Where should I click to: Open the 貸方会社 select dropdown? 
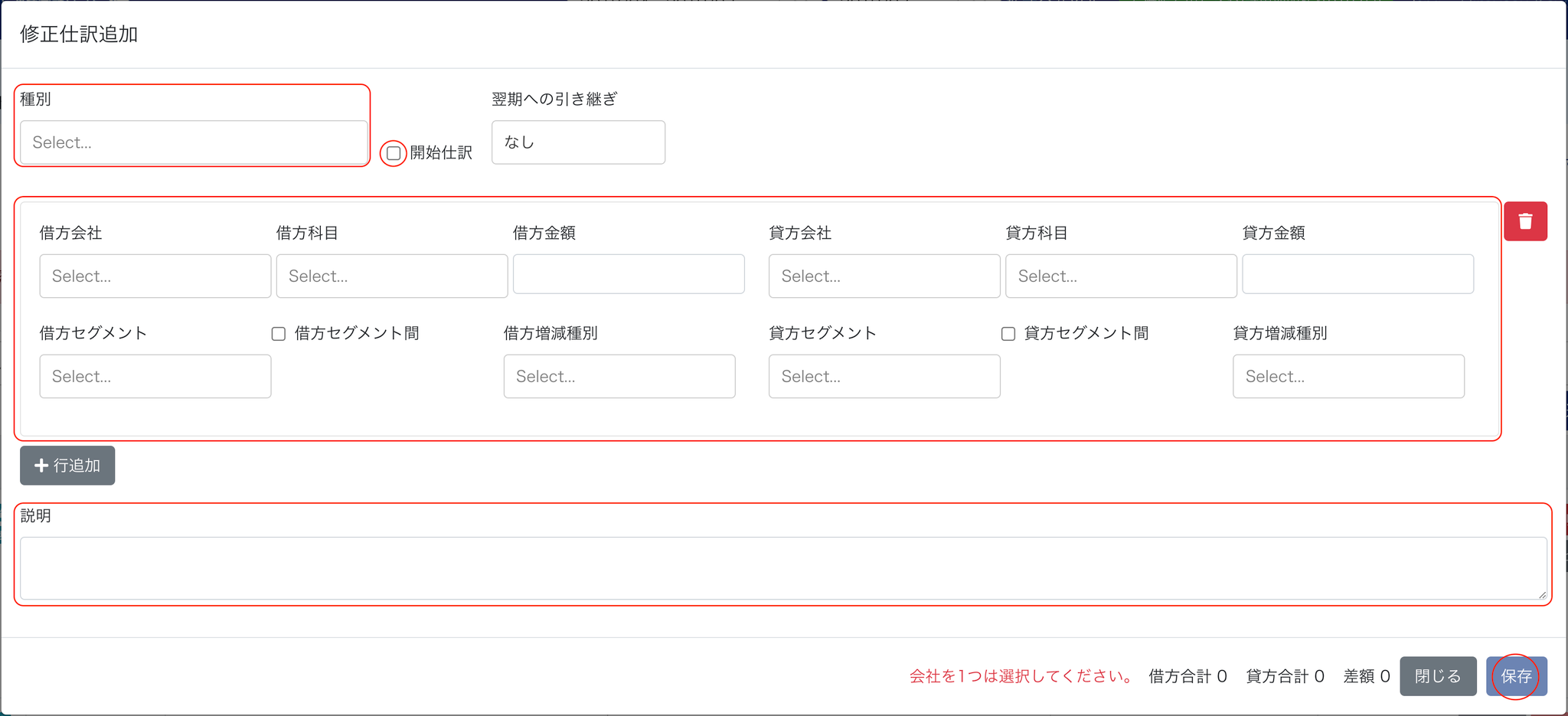point(884,276)
